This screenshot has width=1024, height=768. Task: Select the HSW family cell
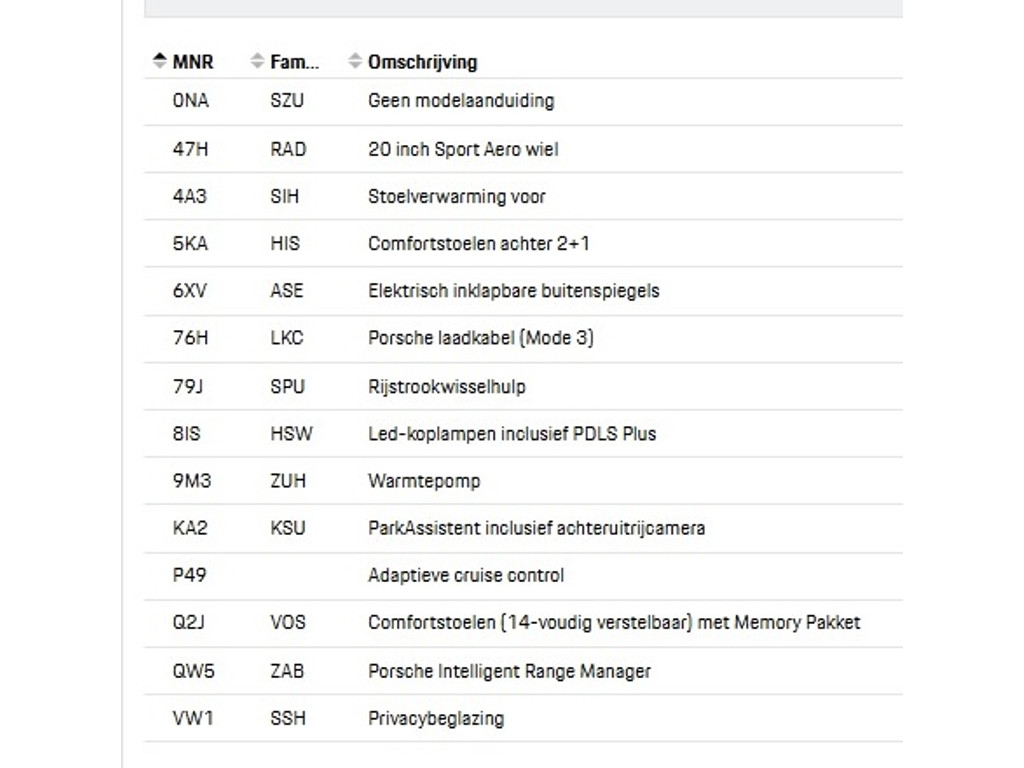291,434
